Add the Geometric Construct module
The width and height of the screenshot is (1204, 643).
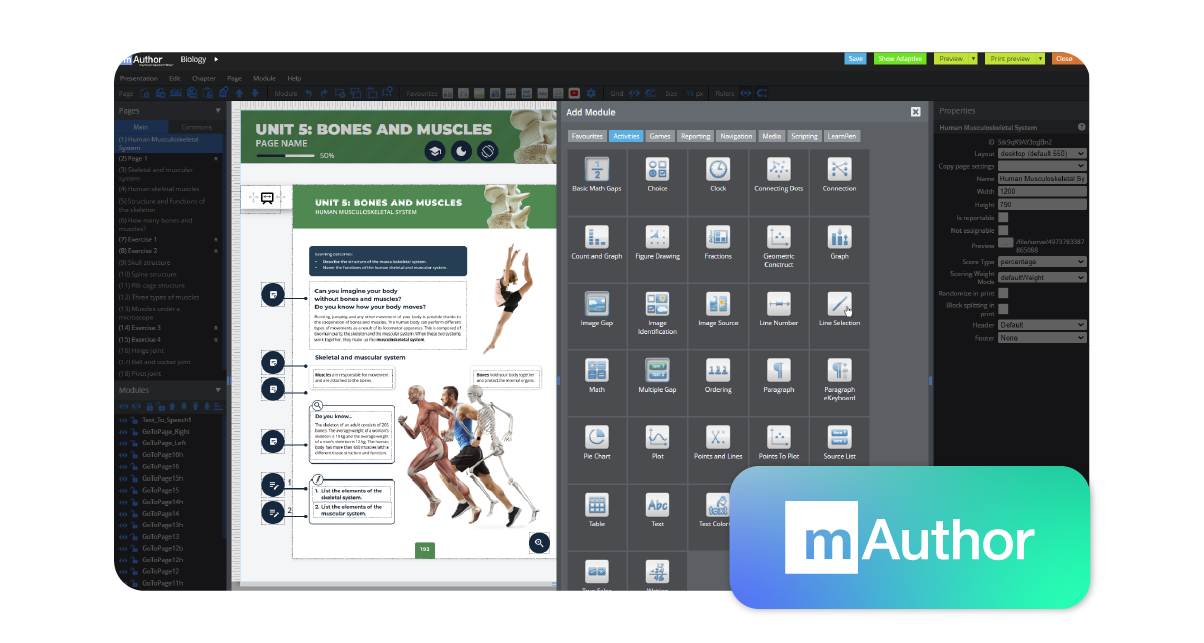[x=778, y=237]
